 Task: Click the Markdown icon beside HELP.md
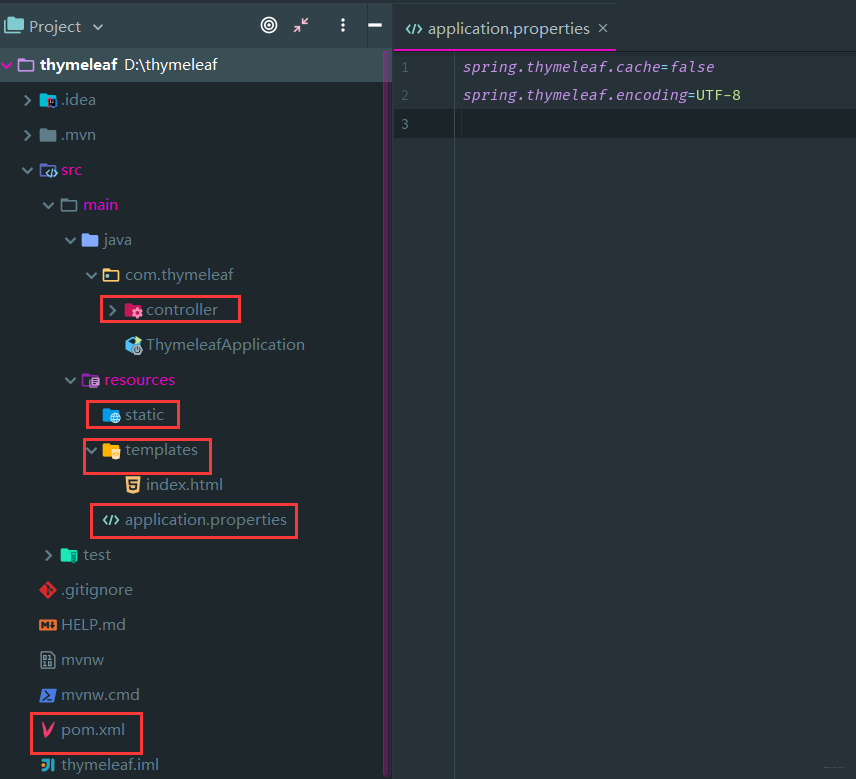click(x=48, y=625)
